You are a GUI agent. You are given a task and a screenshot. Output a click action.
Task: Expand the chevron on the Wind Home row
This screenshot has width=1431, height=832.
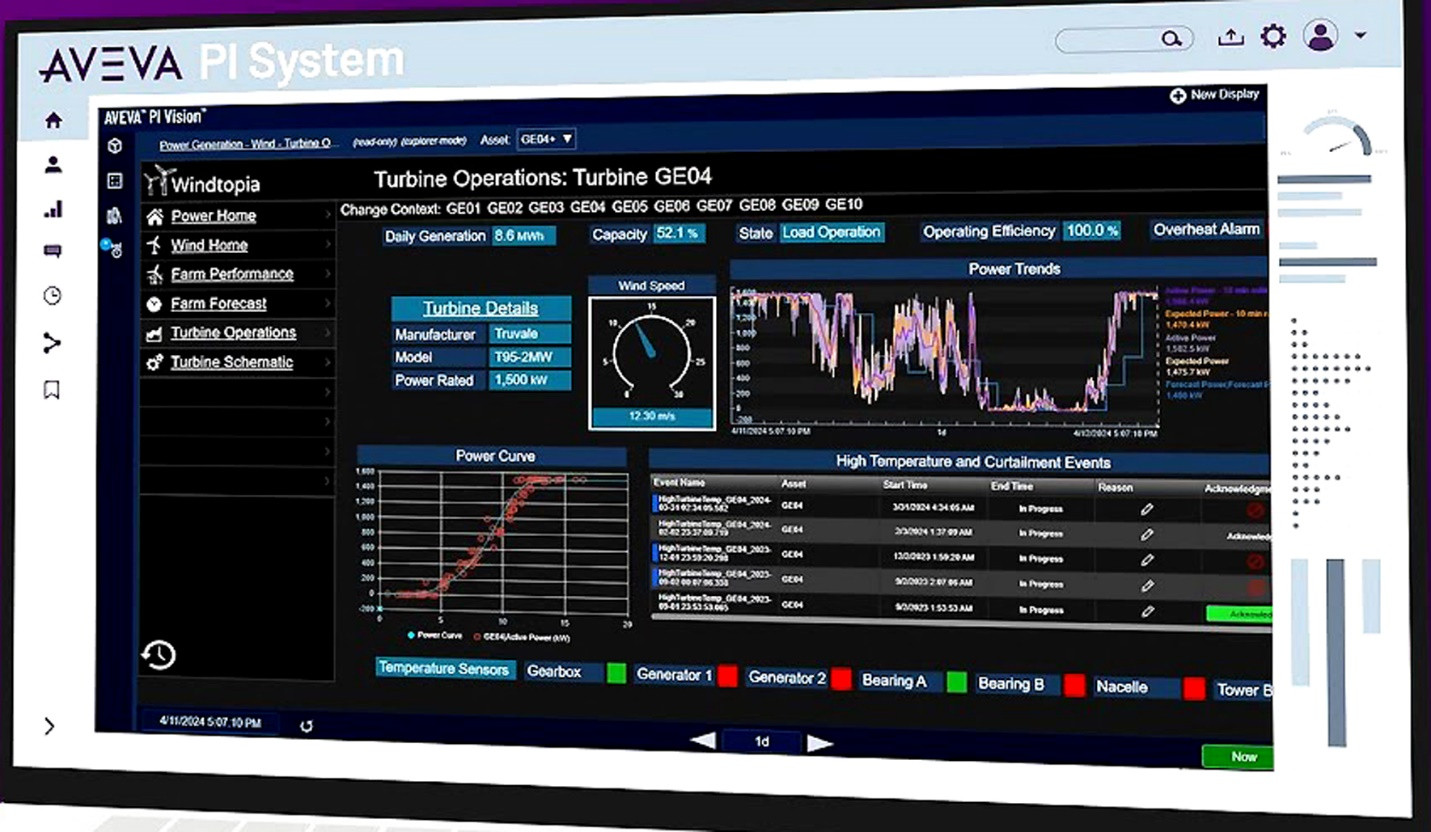327,244
